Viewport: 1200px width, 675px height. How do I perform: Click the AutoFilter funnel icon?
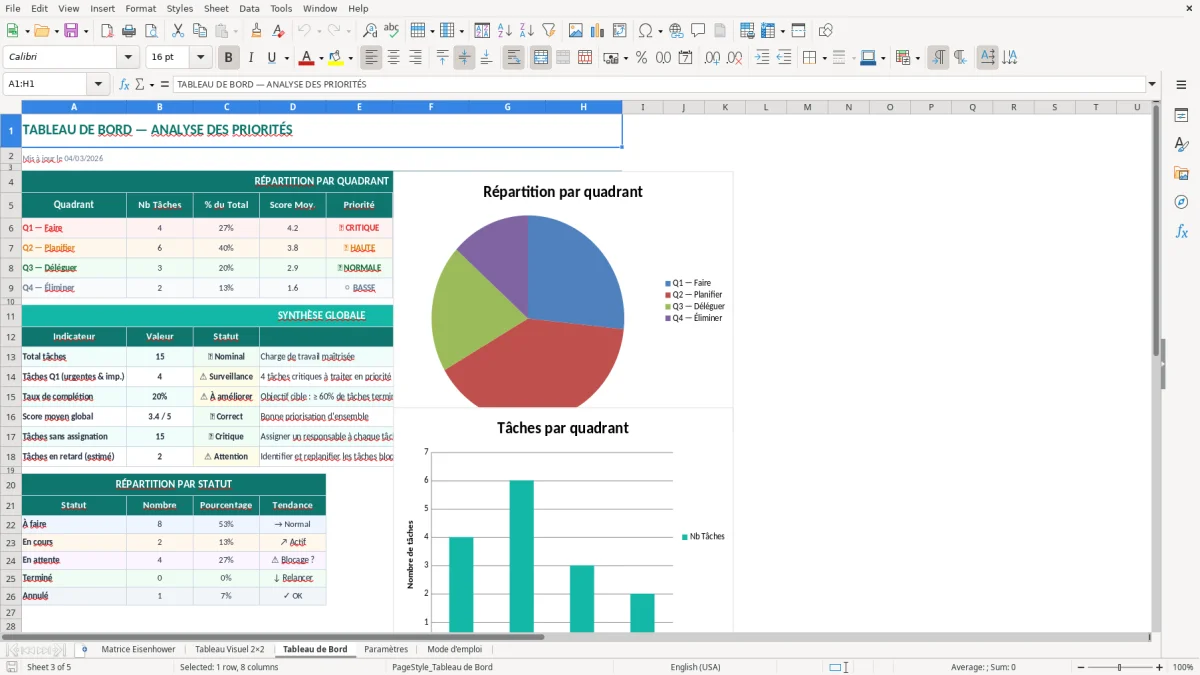(x=549, y=30)
